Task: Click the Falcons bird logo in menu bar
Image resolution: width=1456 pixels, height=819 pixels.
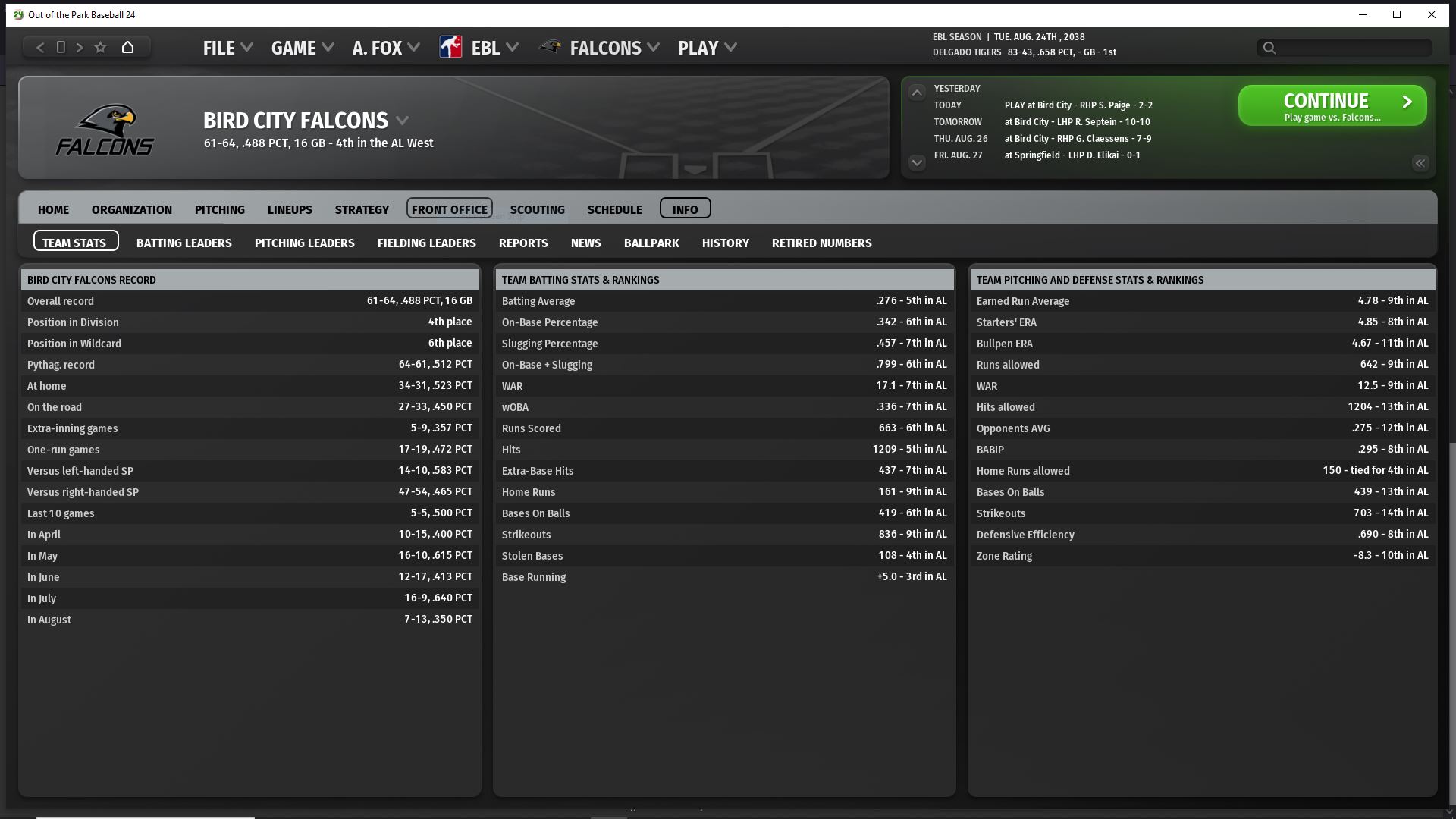Action: (550, 48)
